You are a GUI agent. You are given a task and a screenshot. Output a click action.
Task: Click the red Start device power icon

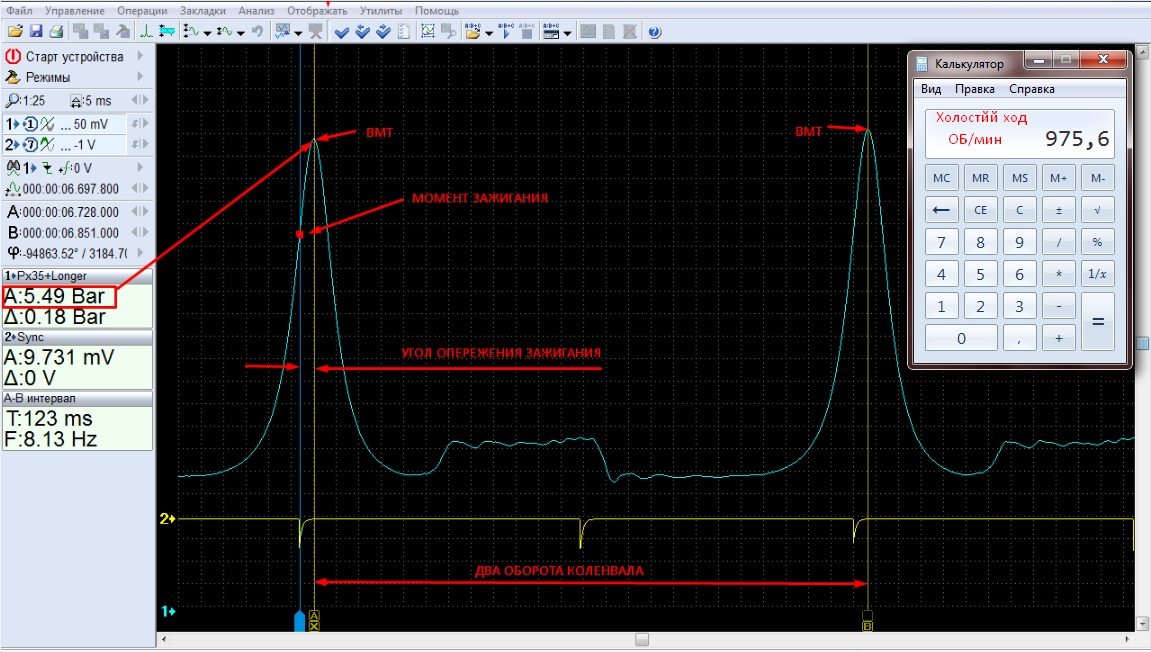(13, 56)
